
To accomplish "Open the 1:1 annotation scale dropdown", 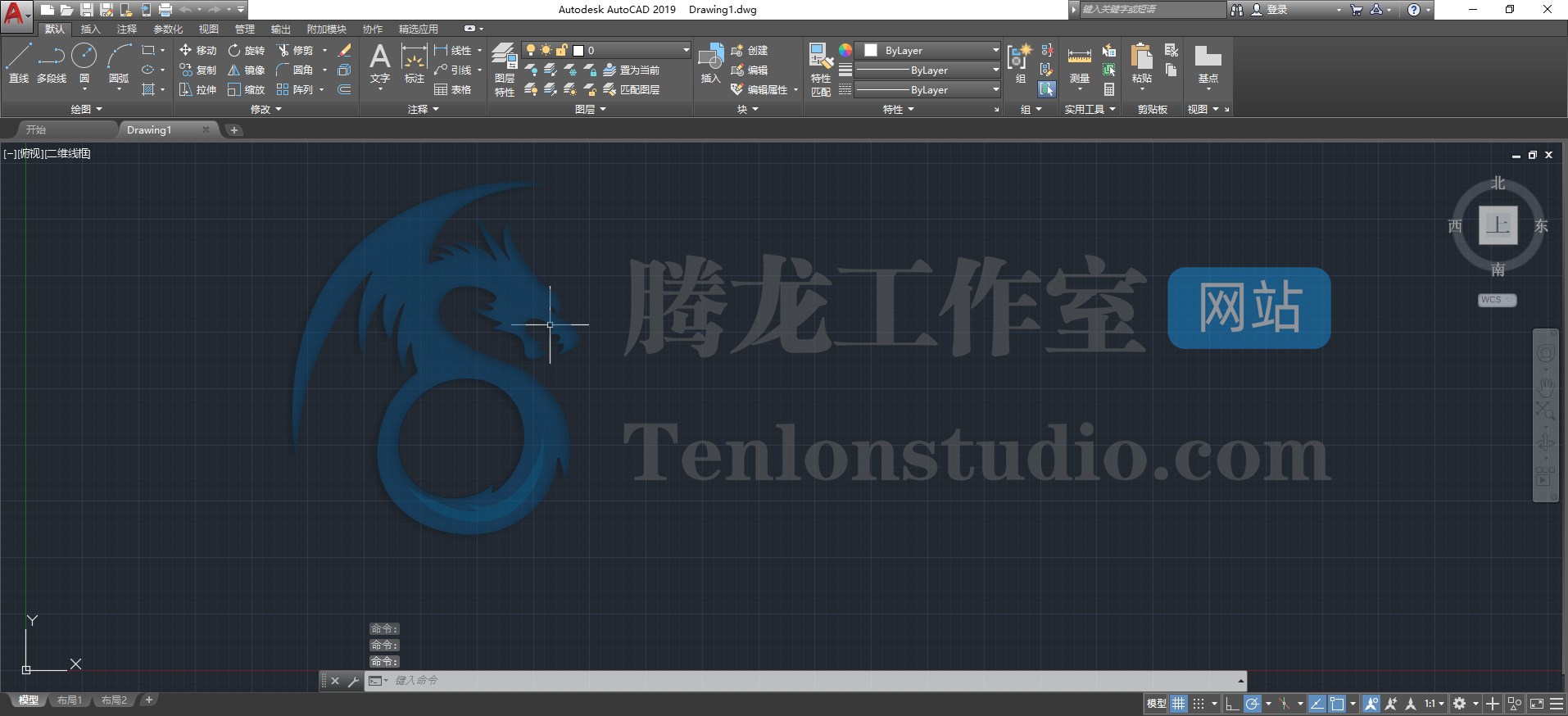I will point(1434,704).
